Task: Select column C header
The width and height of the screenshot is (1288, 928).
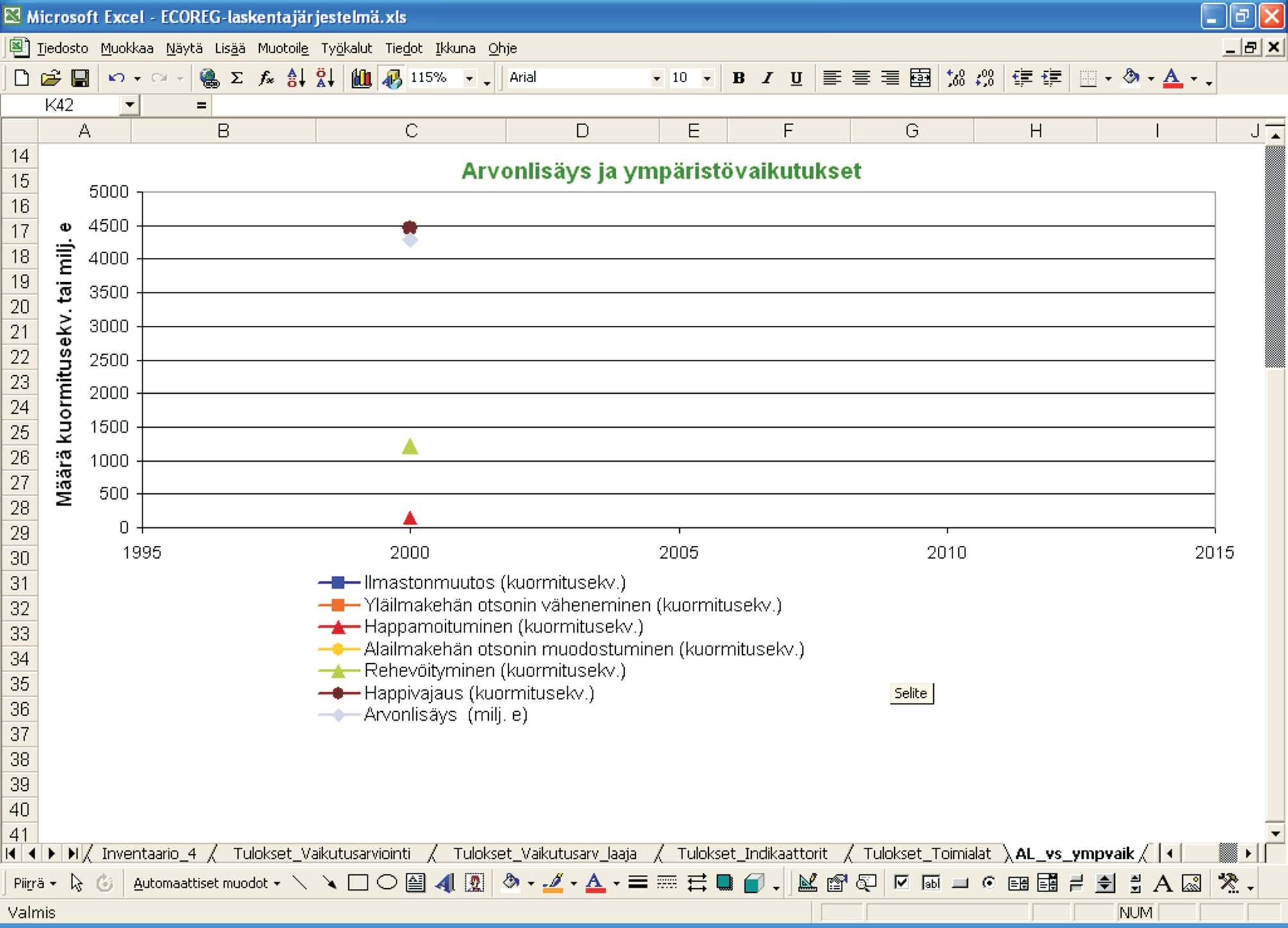Action: (411, 131)
